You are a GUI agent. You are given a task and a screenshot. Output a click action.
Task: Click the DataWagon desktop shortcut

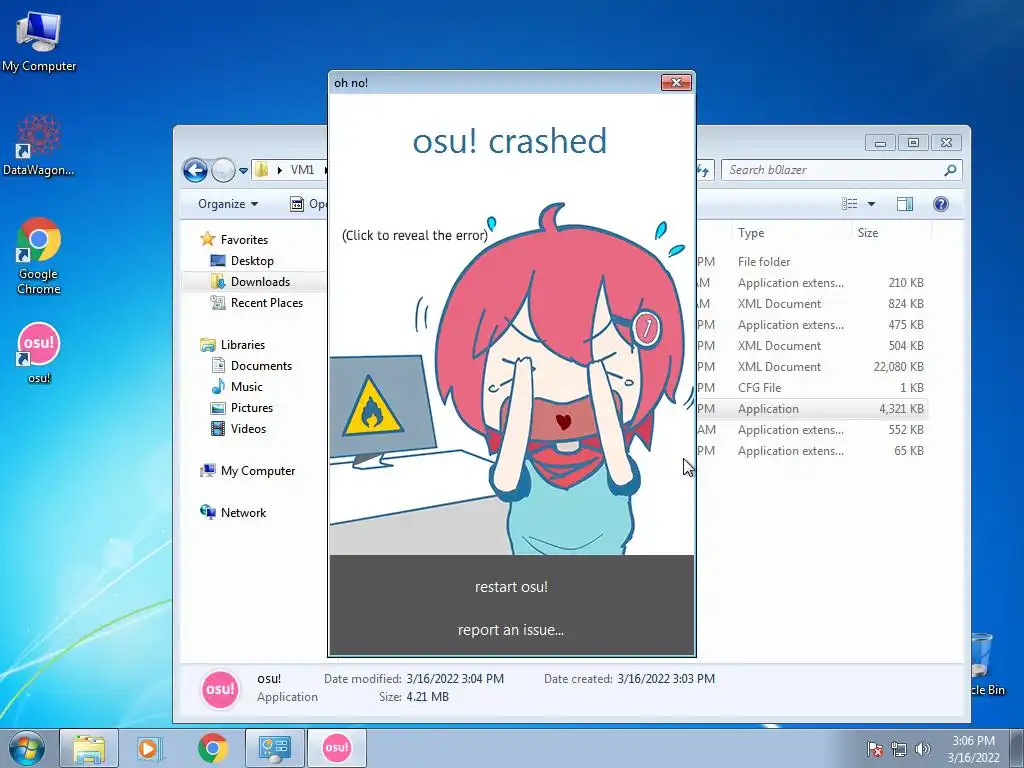pyautogui.click(x=39, y=145)
